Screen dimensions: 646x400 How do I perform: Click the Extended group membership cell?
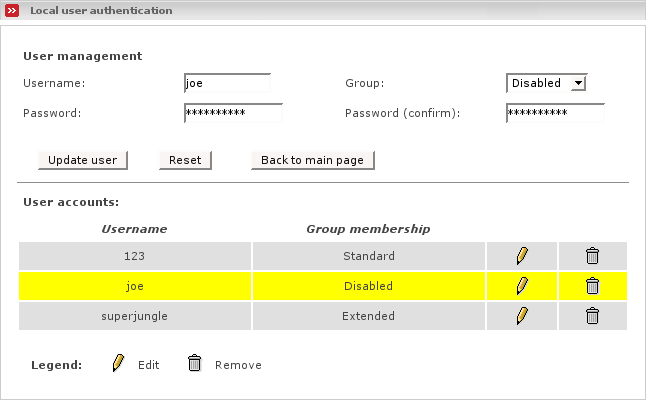coord(368,316)
